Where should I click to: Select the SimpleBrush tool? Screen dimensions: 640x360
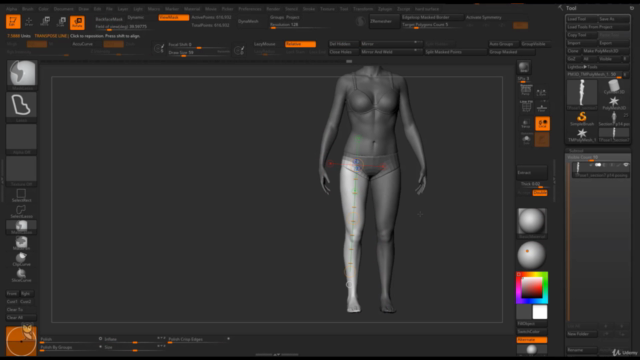582,119
